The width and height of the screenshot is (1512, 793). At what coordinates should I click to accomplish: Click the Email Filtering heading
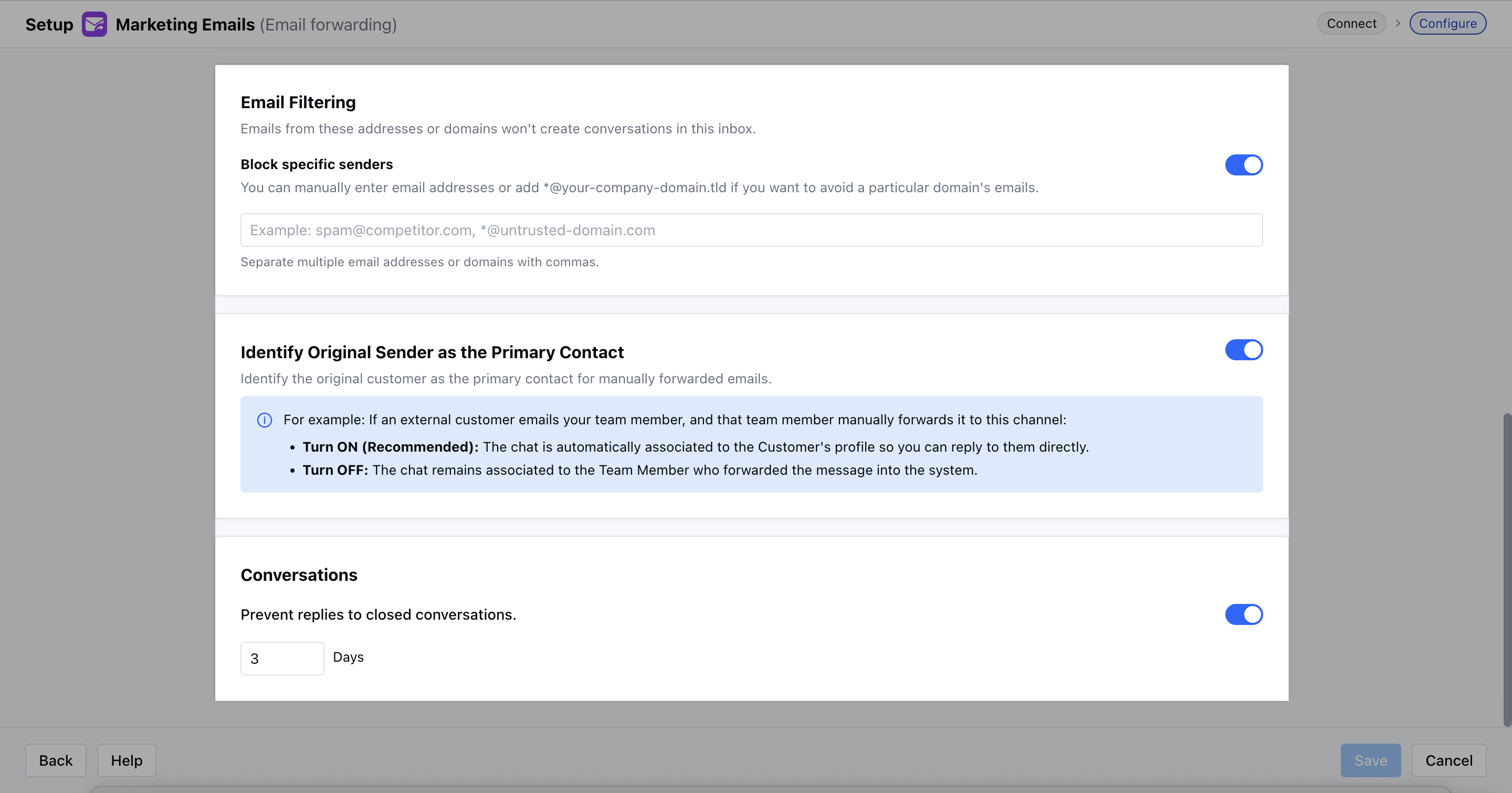(x=298, y=103)
